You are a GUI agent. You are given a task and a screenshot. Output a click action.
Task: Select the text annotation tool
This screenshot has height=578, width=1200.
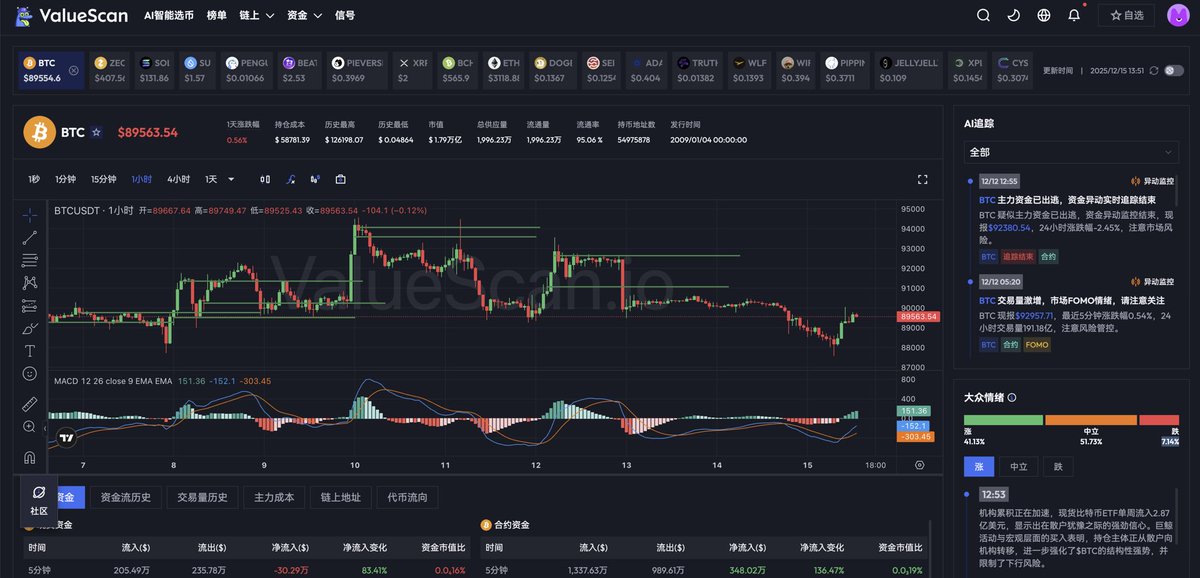click(x=30, y=351)
